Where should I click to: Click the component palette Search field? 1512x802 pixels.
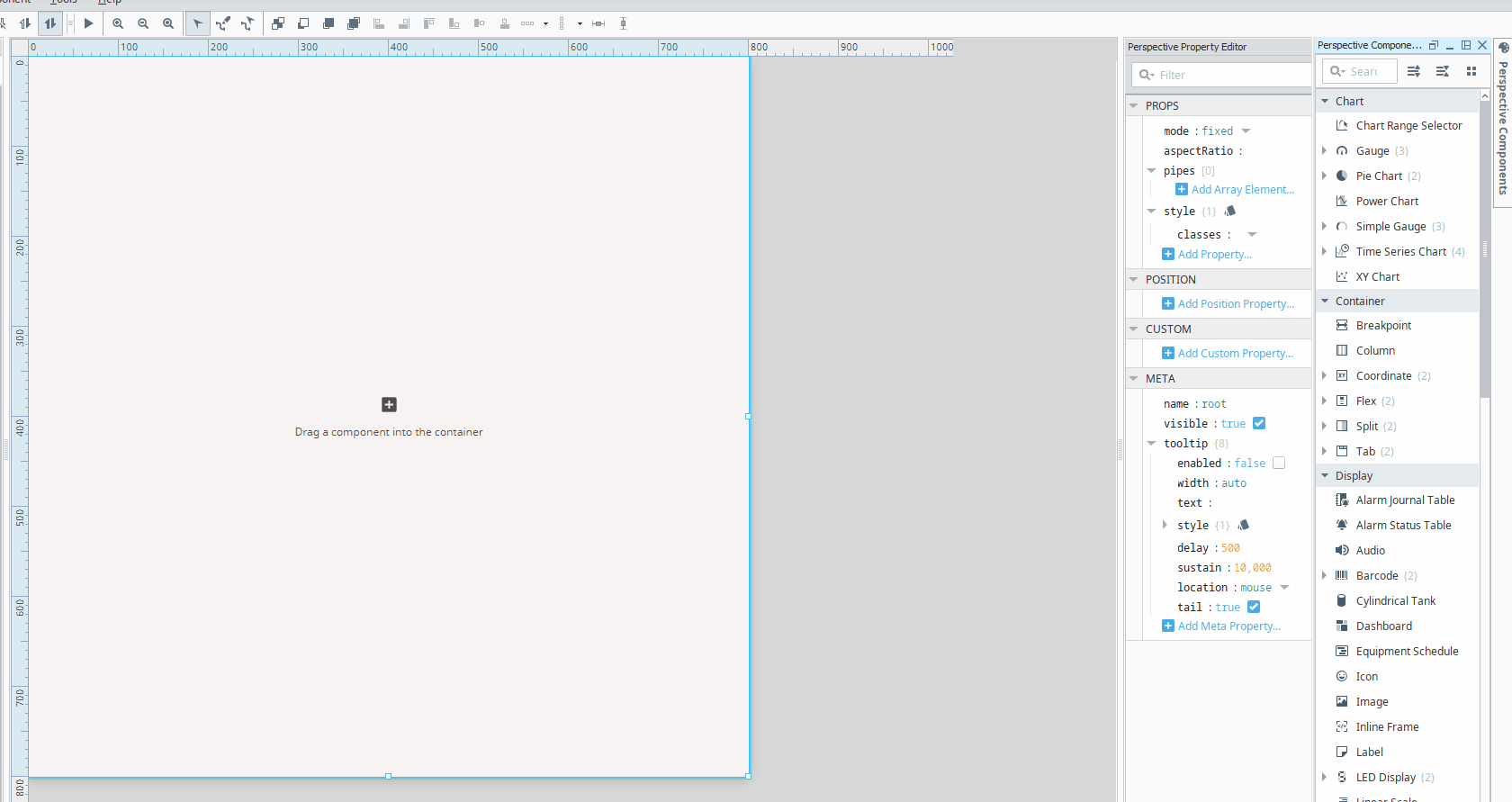(1360, 71)
